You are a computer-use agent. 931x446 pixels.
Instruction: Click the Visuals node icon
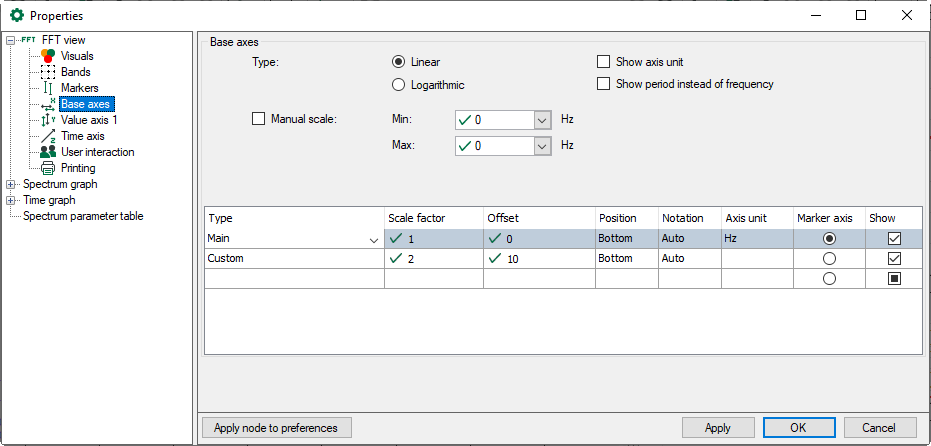click(x=47, y=56)
